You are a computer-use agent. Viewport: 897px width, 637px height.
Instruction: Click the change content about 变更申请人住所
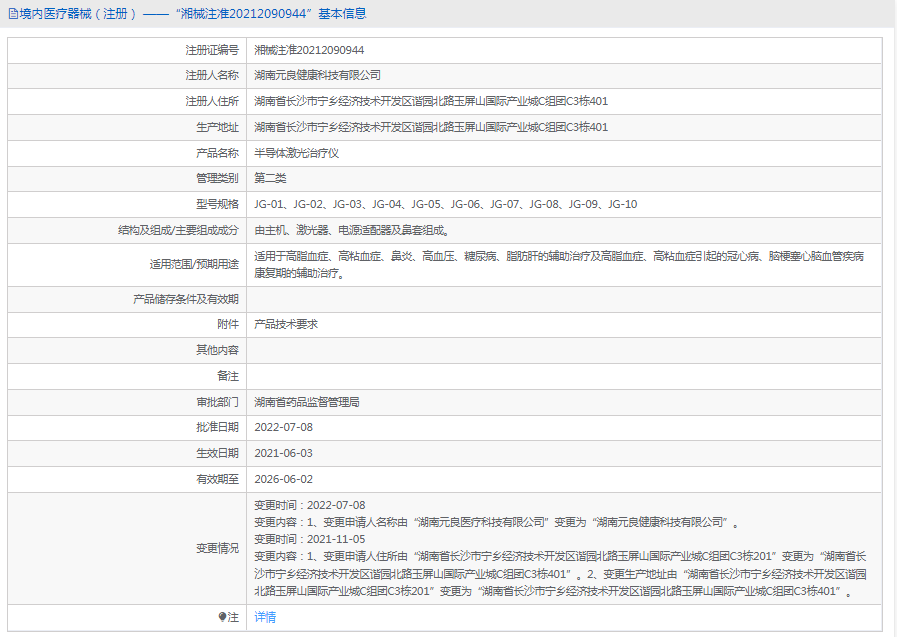[x=561, y=574]
